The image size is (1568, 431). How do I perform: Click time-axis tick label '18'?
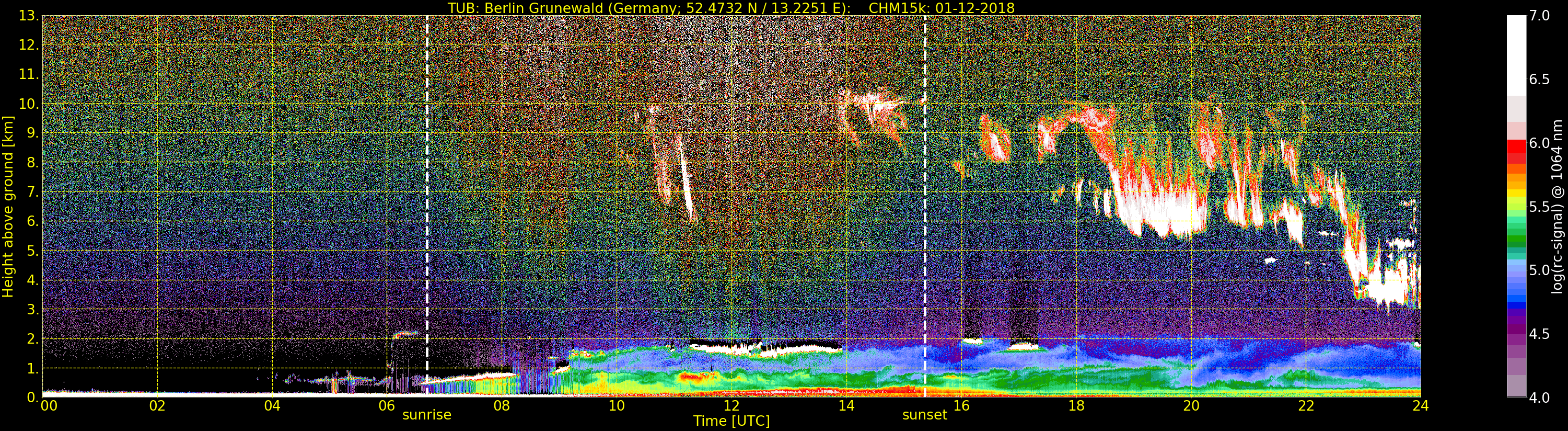(1076, 405)
